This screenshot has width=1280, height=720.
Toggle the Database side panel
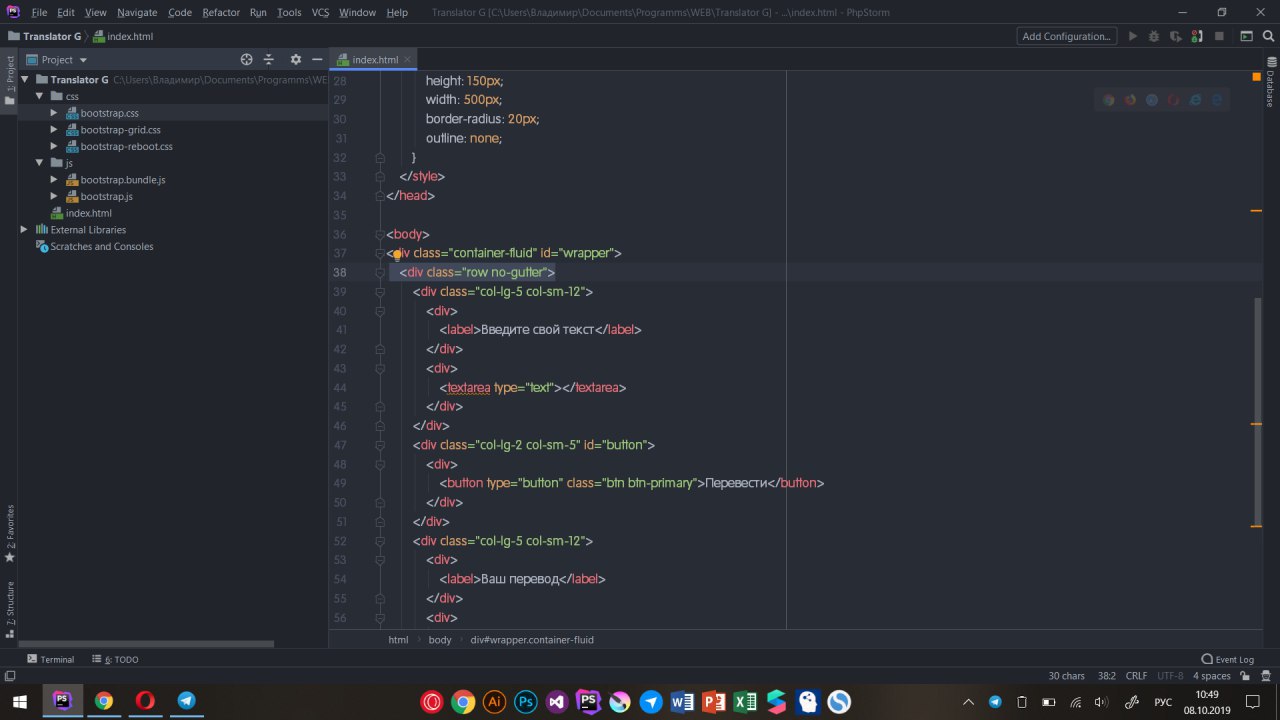pos(1270,88)
